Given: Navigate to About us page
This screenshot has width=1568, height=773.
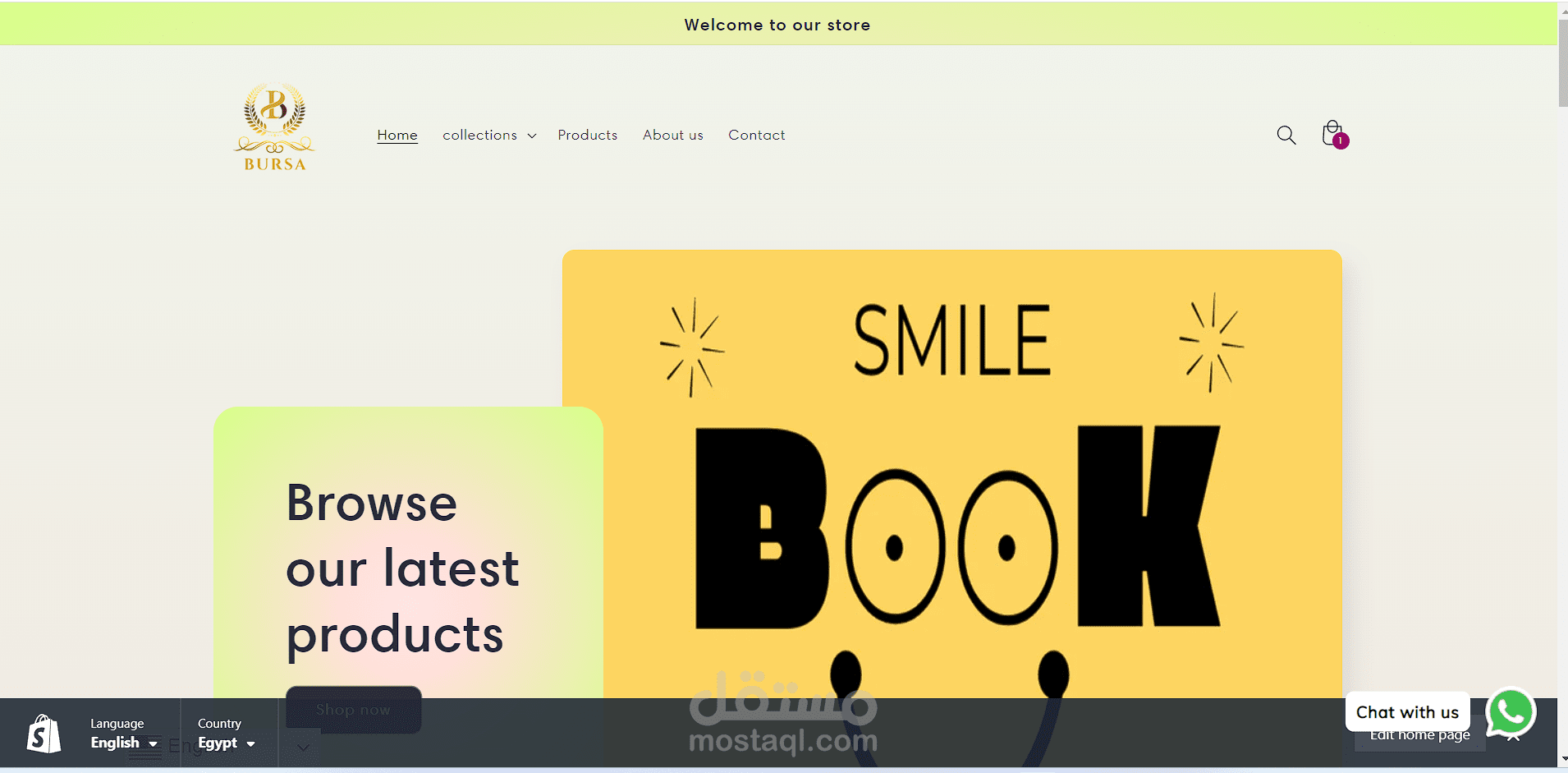Looking at the screenshot, I should [673, 135].
